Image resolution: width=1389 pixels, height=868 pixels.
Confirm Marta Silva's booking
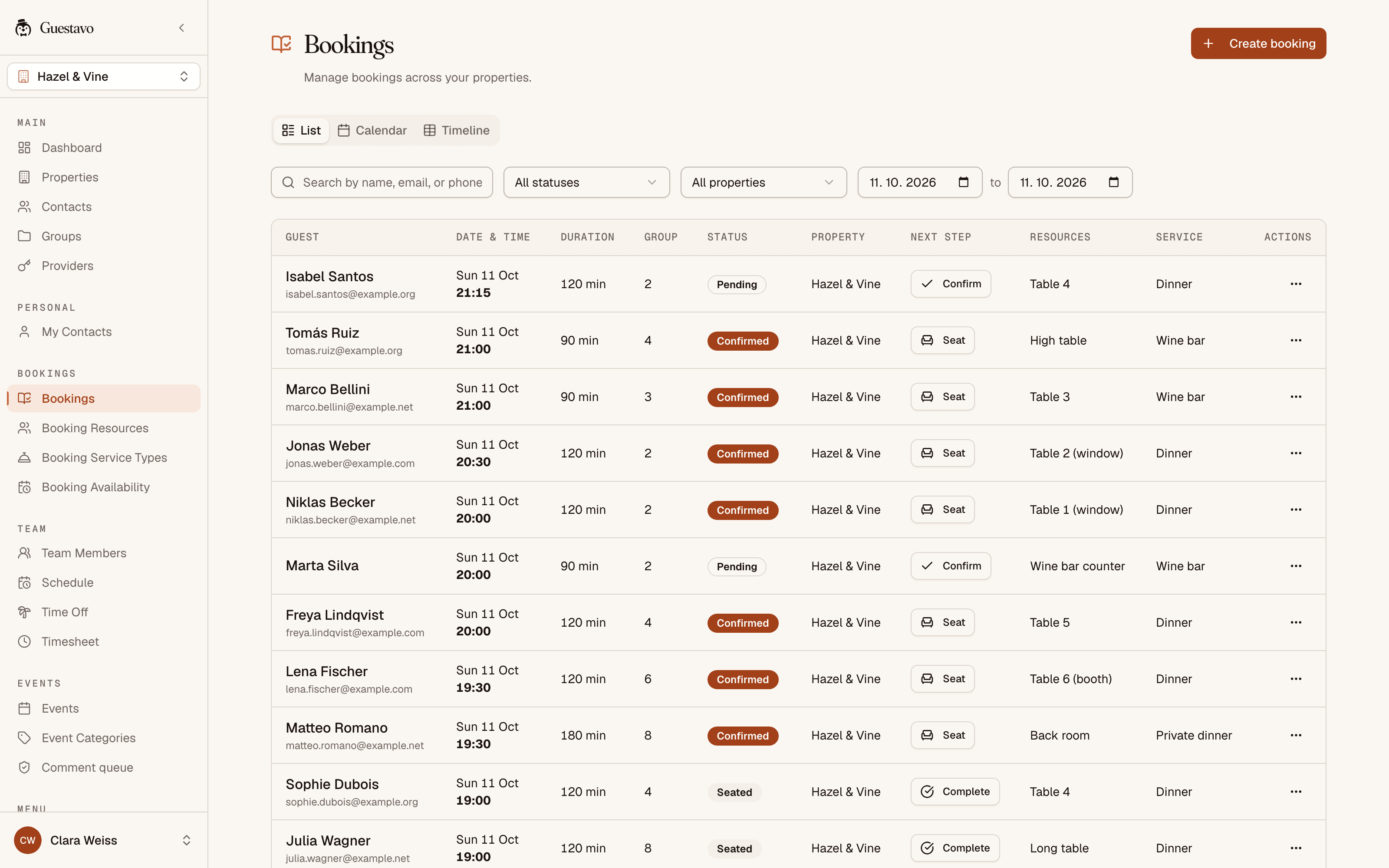pos(951,566)
